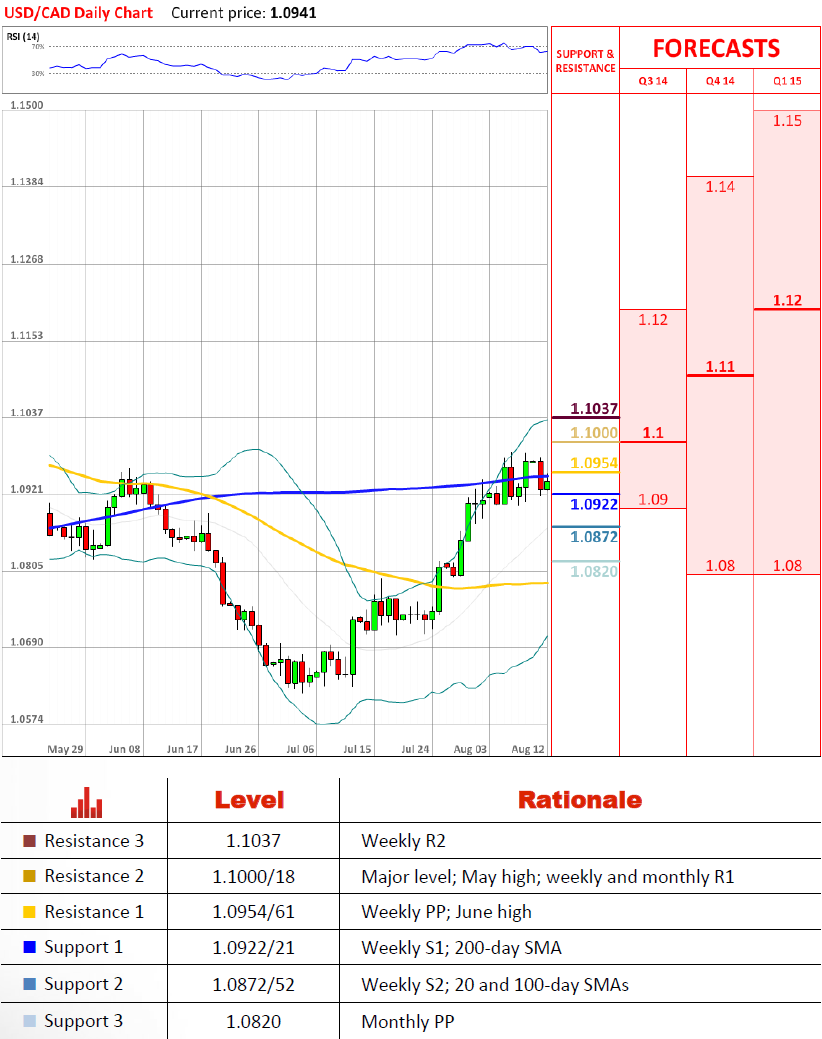Click the Support 2 row label
Screen dimensions: 822x1039
coord(83,984)
